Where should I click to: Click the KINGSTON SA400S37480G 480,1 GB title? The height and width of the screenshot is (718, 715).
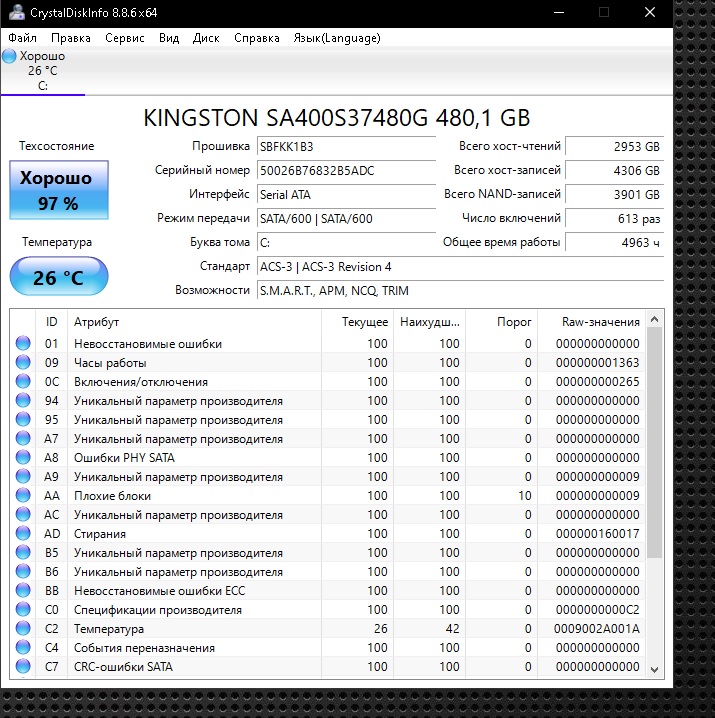(337, 118)
